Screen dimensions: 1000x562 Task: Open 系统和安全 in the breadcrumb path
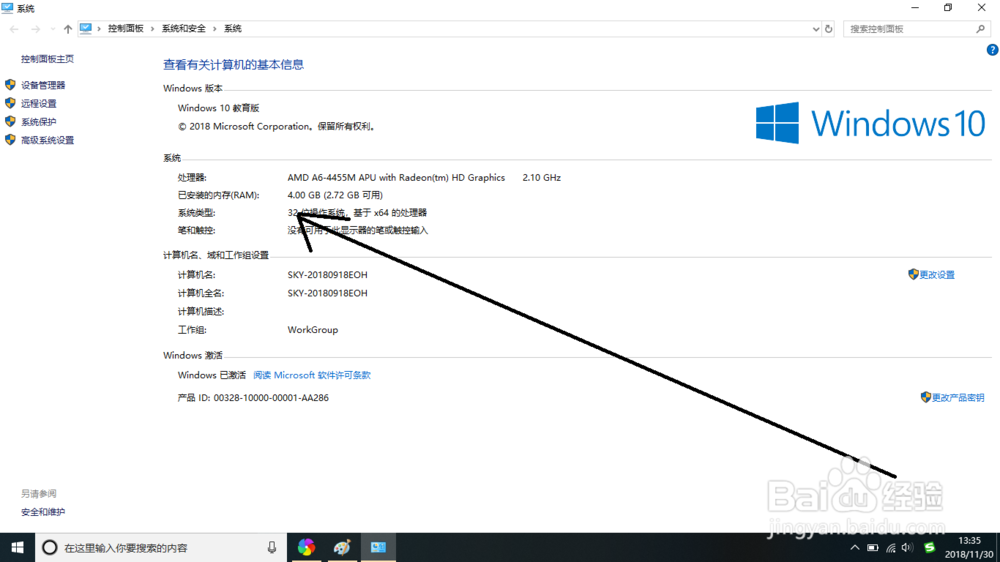click(184, 29)
